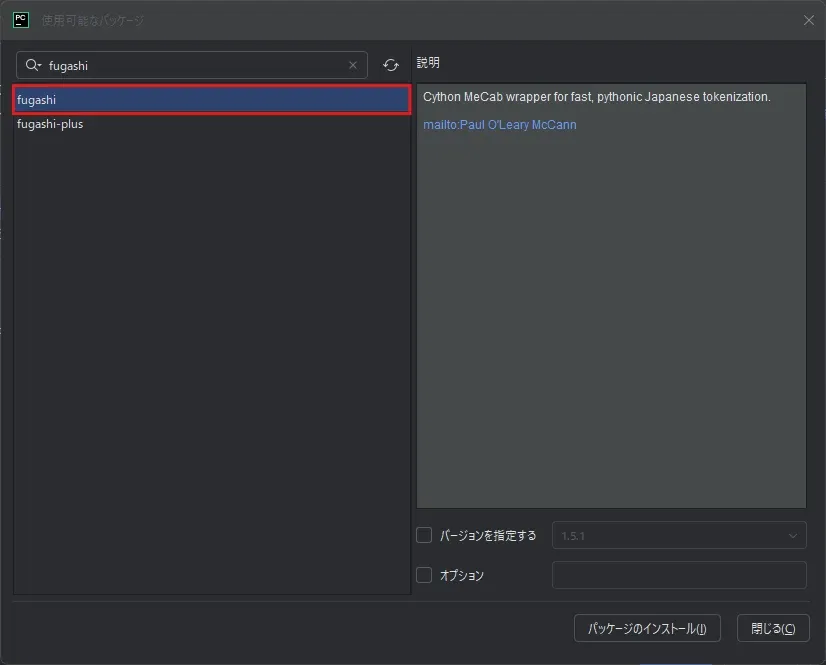Close the dialog with the X button

click(809, 20)
